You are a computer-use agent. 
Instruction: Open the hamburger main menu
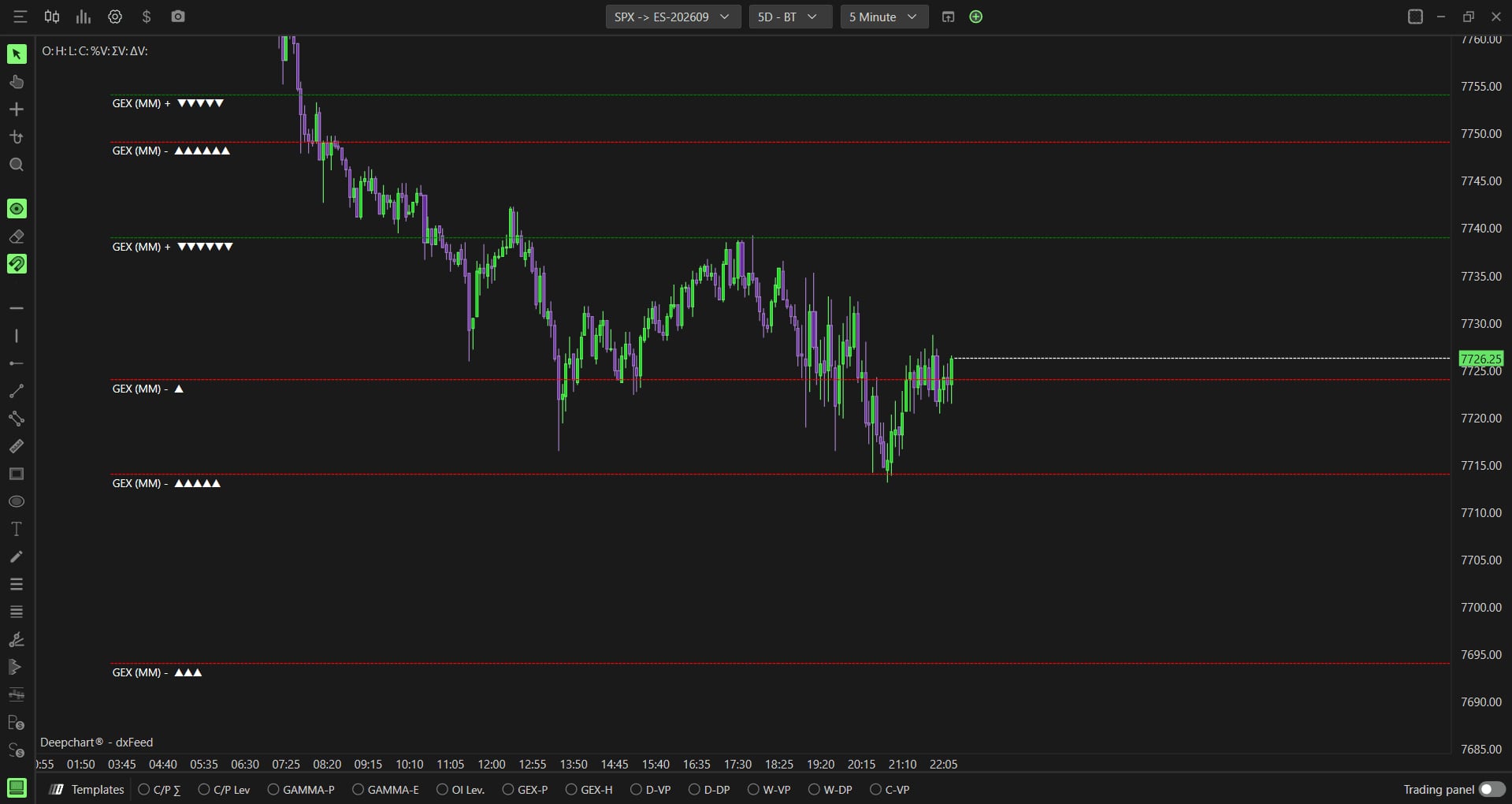20,17
